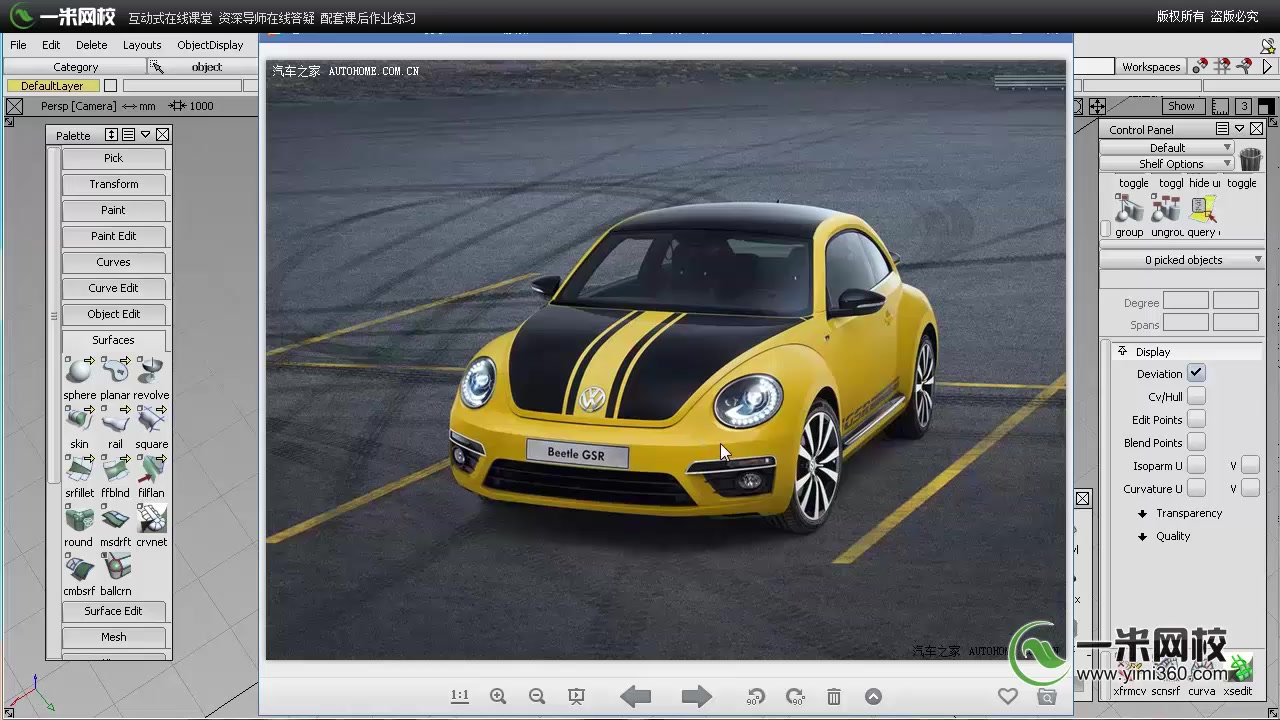The image size is (1280, 720).
Task: Activate the rail surface tool
Action: pos(115,420)
